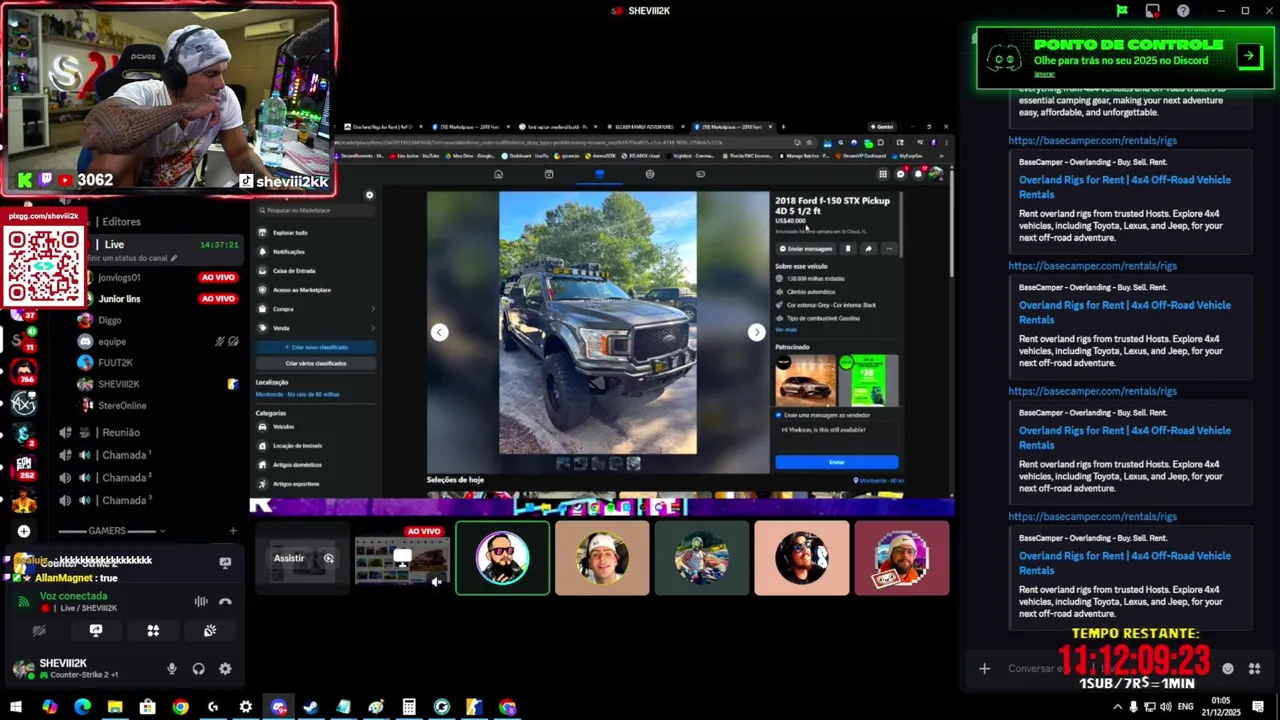Open Explorar tudo in Marketplace sidebar
The image size is (1280, 720).
(x=316, y=232)
